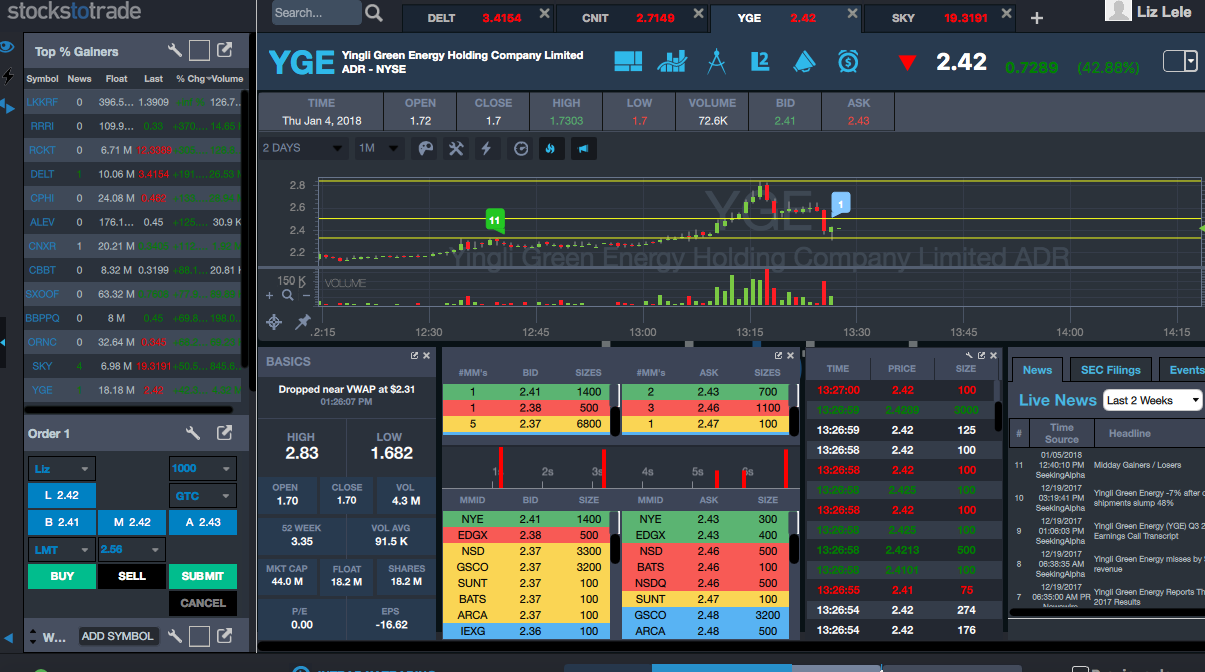Click the pin icon below the chart
Screen dimensions: 1205x672
pyautogui.click(x=302, y=322)
